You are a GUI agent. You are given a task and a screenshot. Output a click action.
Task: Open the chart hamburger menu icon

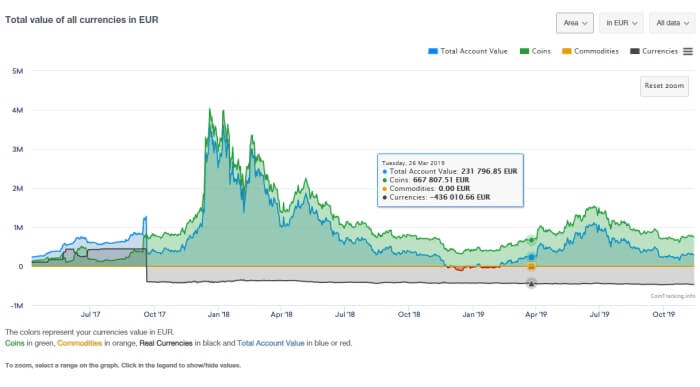click(688, 51)
